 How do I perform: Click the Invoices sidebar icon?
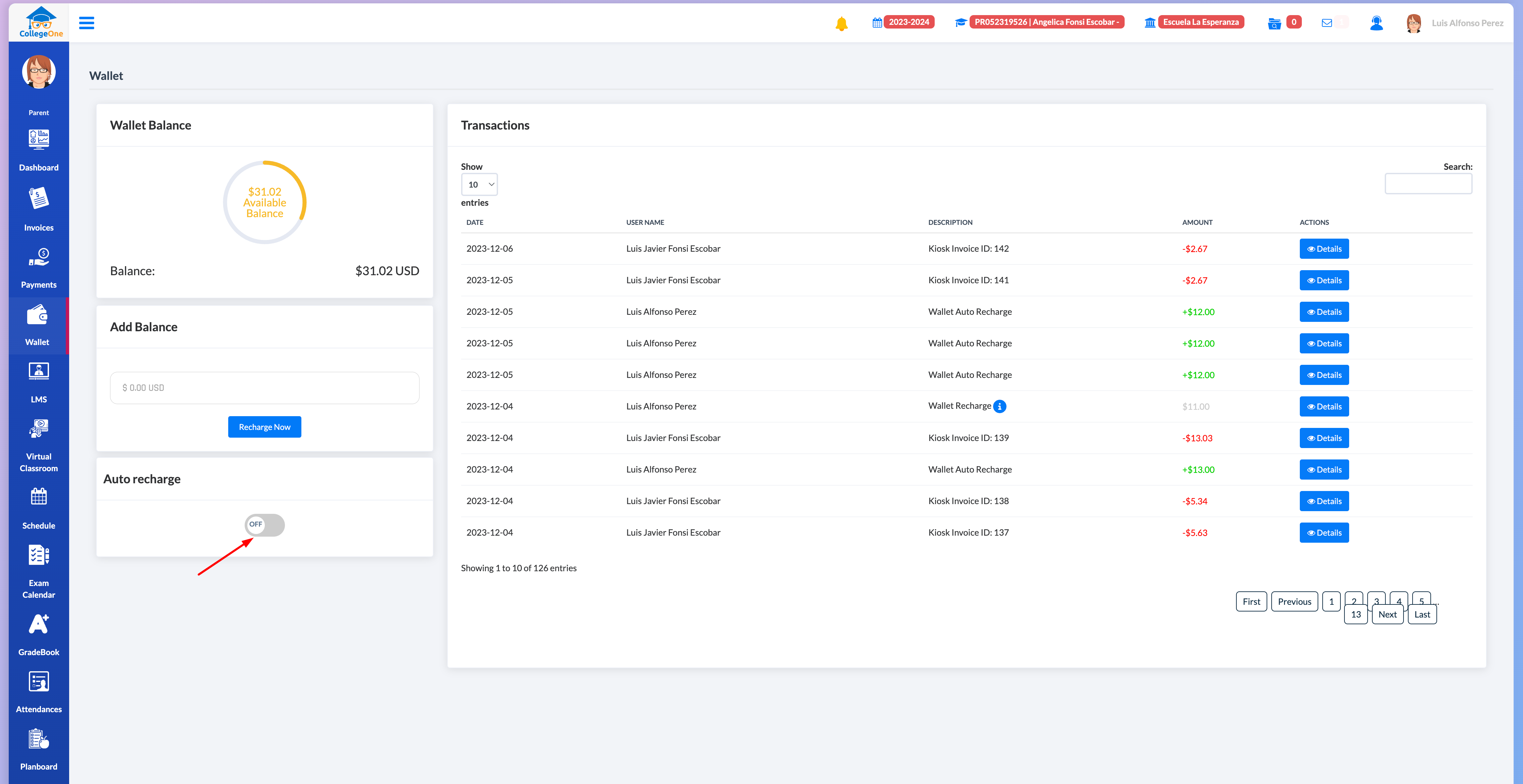pyautogui.click(x=39, y=199)
